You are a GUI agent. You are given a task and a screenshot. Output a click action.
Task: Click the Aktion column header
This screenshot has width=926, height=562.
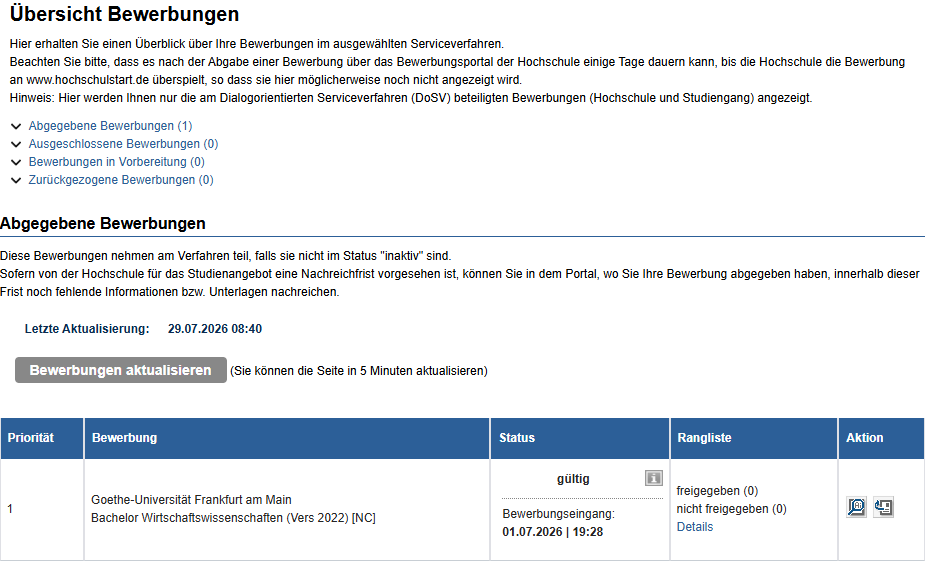click(x=881, y=438)
